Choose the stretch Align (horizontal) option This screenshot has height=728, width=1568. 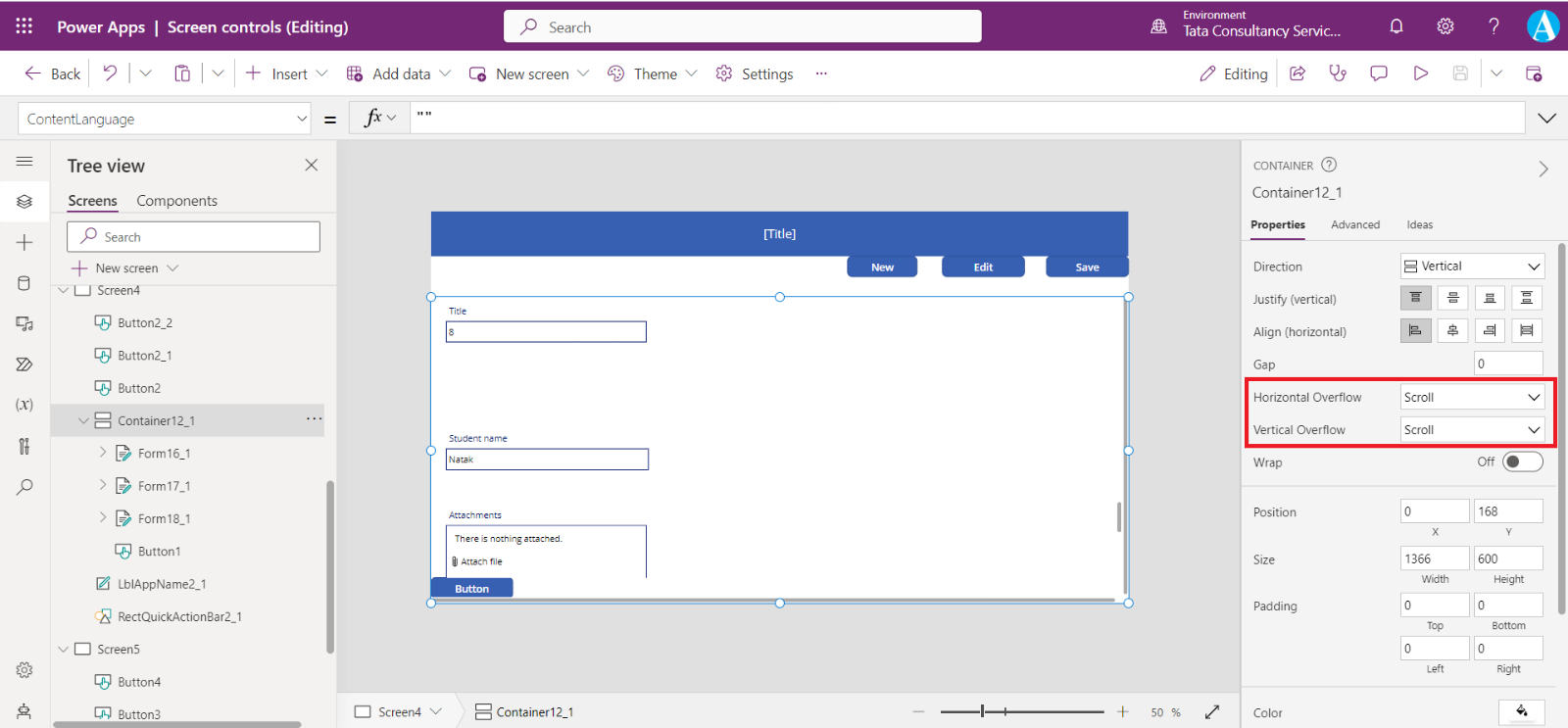[1526, 331]
